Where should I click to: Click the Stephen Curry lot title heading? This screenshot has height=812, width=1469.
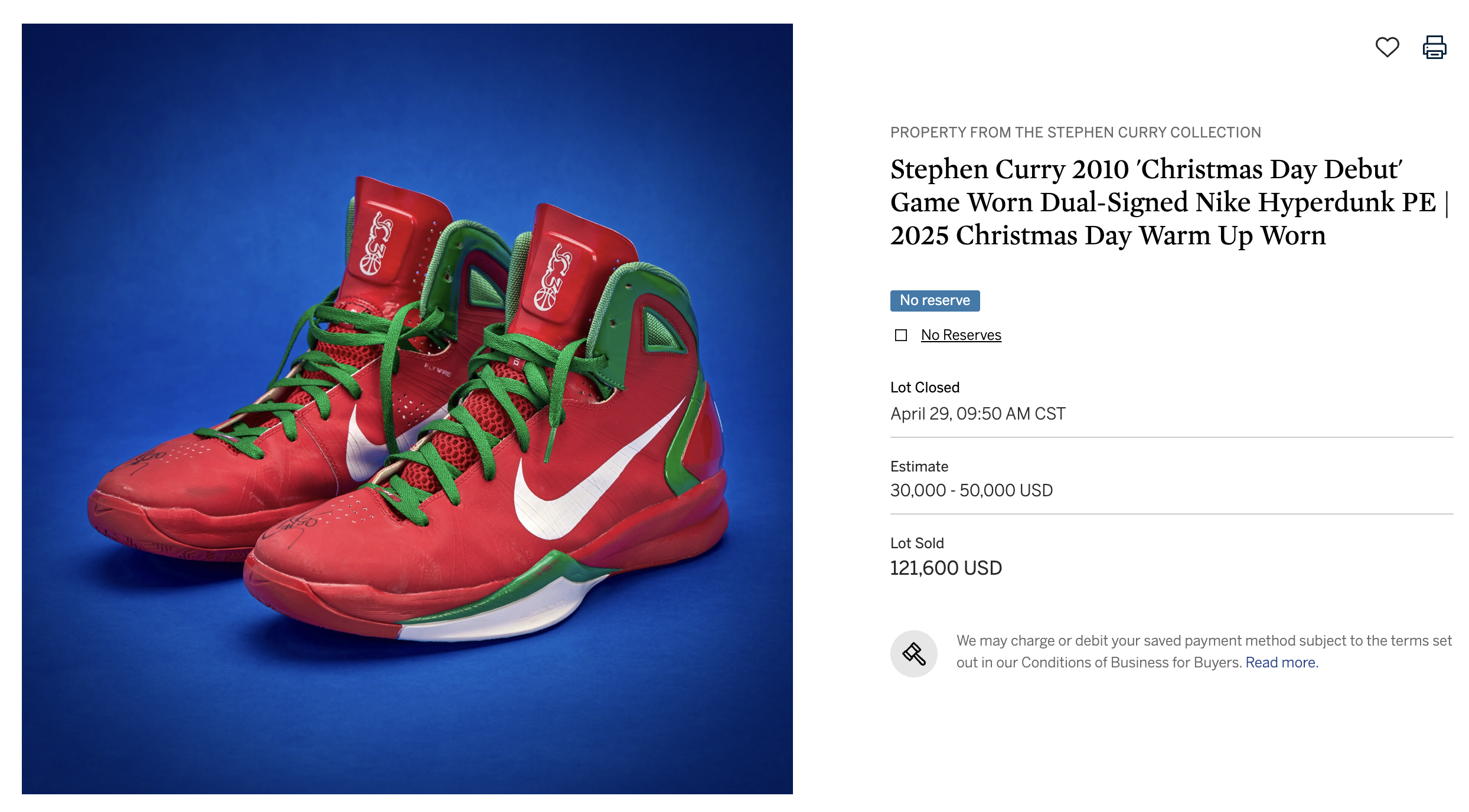pyautogui.click(x=1145, y=202)
